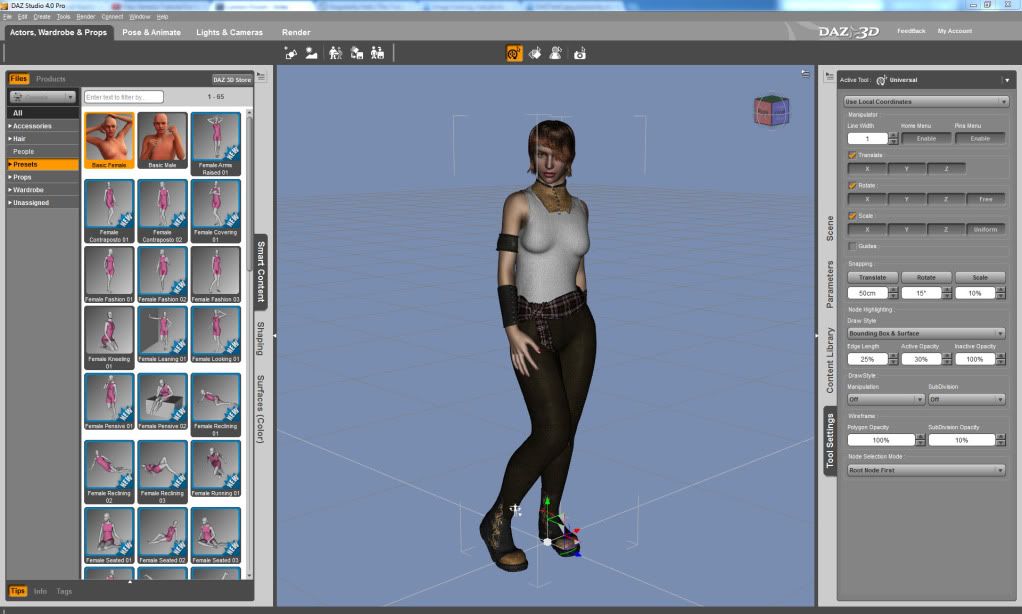Select the Basic Male preset thumbnail
This screenshot has height=614, width=1022.
tap(162, 141)
